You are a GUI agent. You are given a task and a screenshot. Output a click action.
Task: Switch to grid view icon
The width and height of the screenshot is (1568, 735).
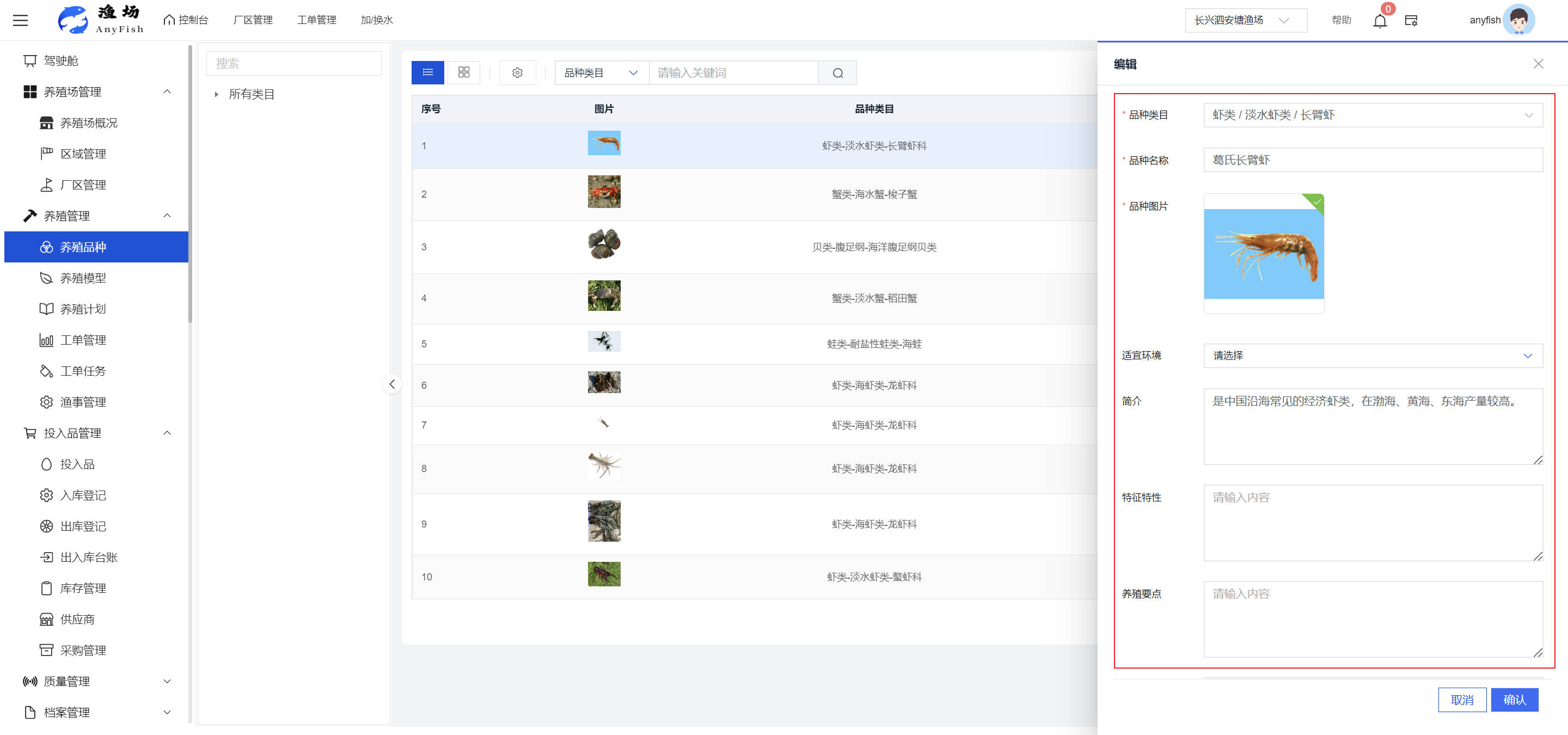(x=464, y=72)
